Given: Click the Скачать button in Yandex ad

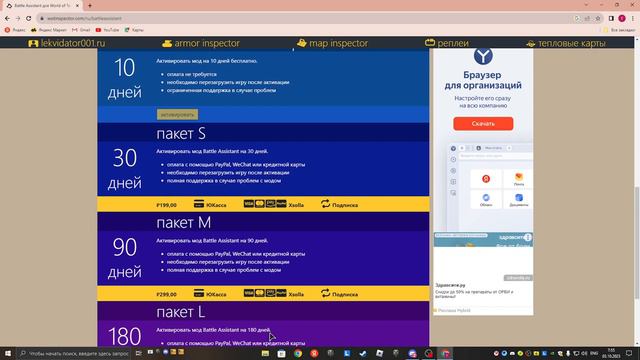Looking at the screenshot, I should tap(483, 123).
